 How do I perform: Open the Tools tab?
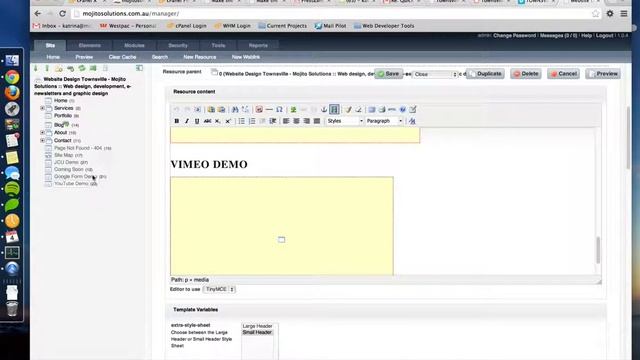click(218, 45)
